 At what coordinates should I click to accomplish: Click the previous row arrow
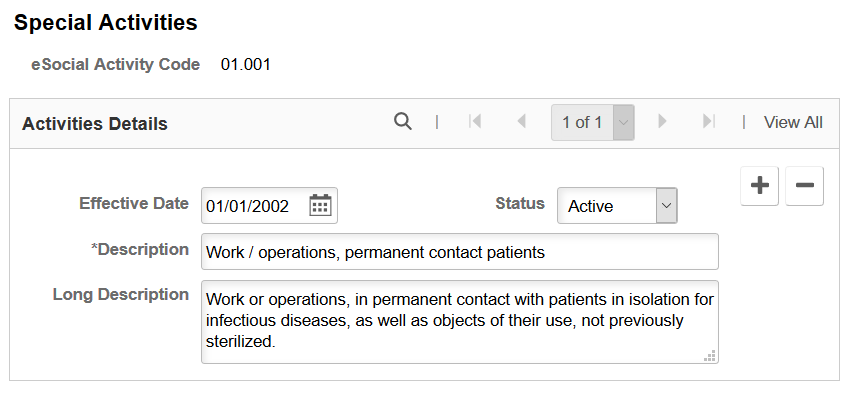tap(521, 122)
